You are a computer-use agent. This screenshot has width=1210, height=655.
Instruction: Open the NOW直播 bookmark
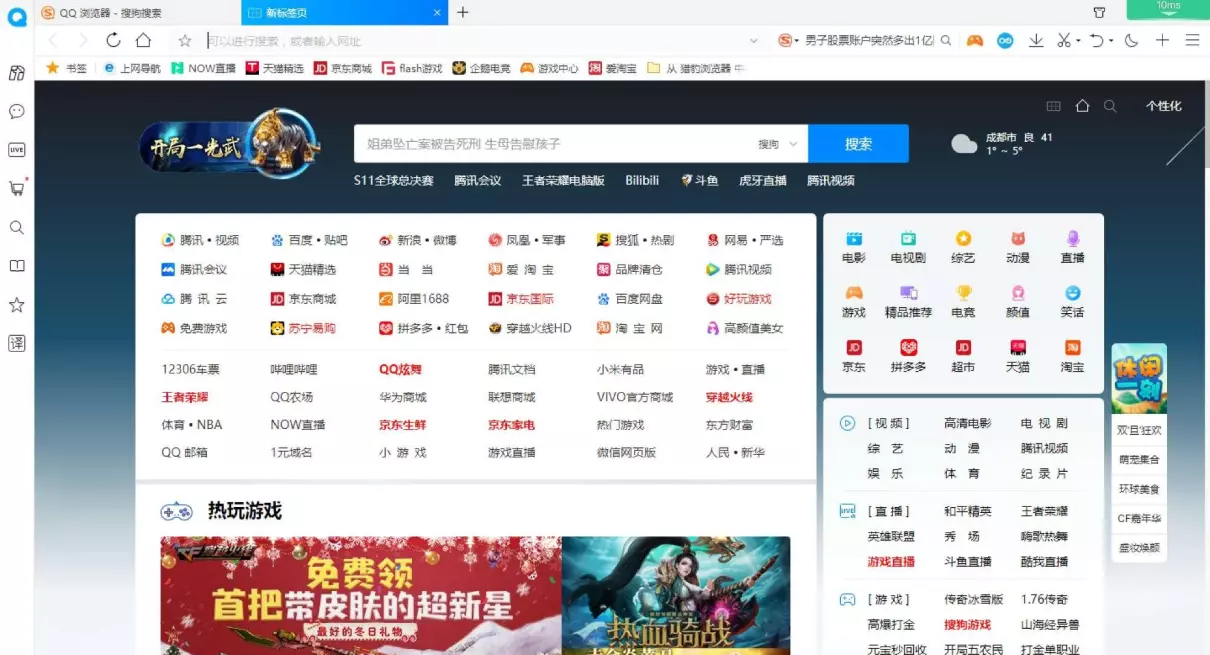(x=203, y=68)
